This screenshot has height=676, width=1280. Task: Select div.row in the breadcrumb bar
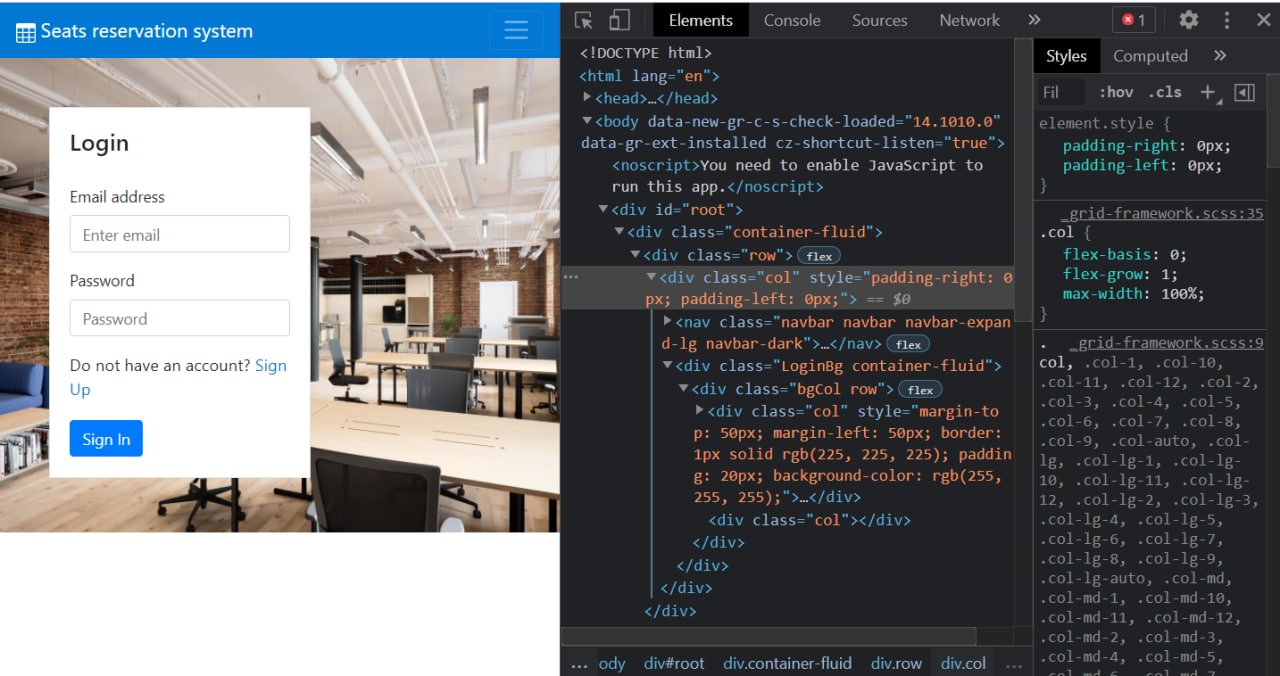(896, 663)
